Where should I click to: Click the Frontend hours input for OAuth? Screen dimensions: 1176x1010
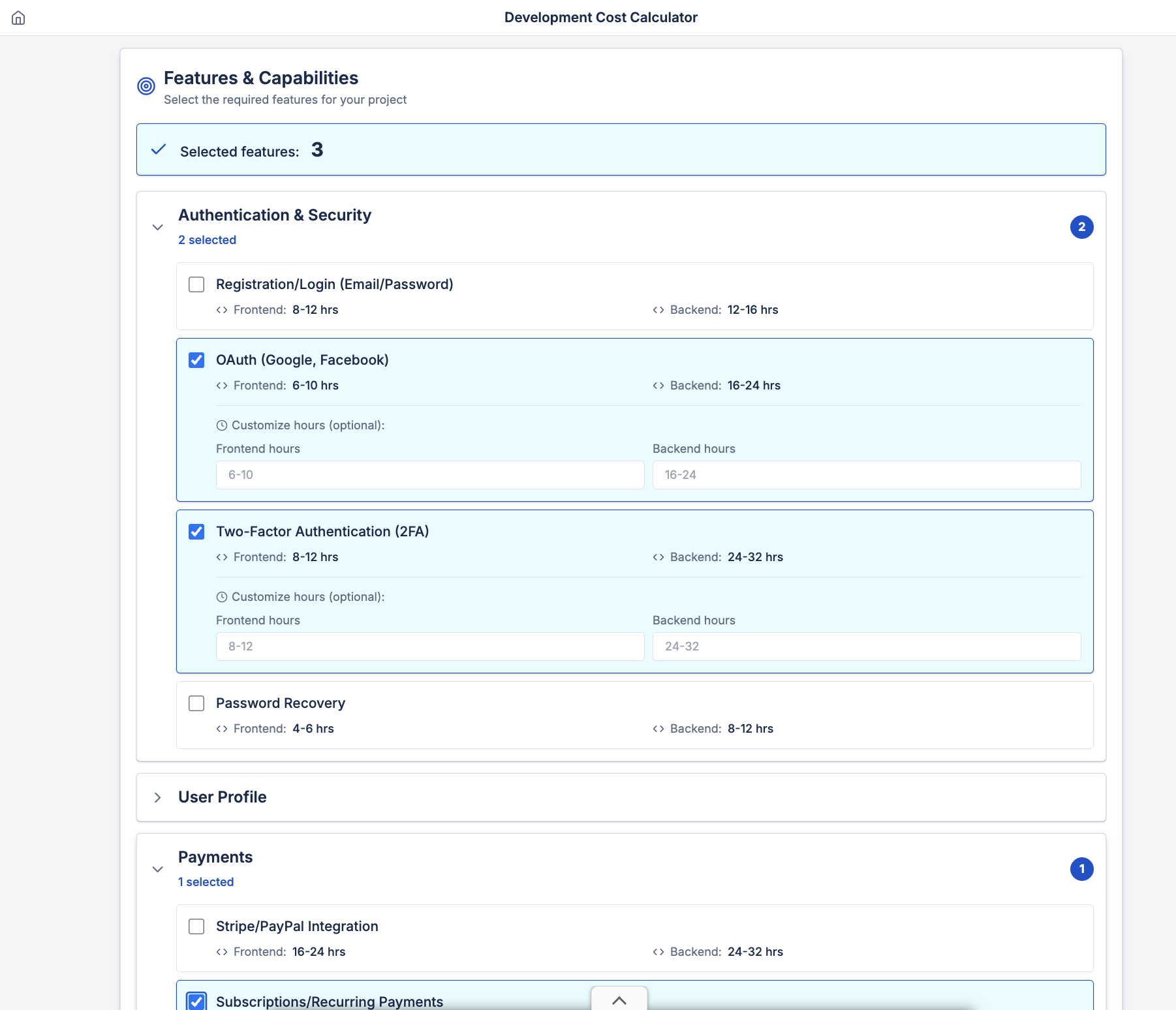[429, 475]
